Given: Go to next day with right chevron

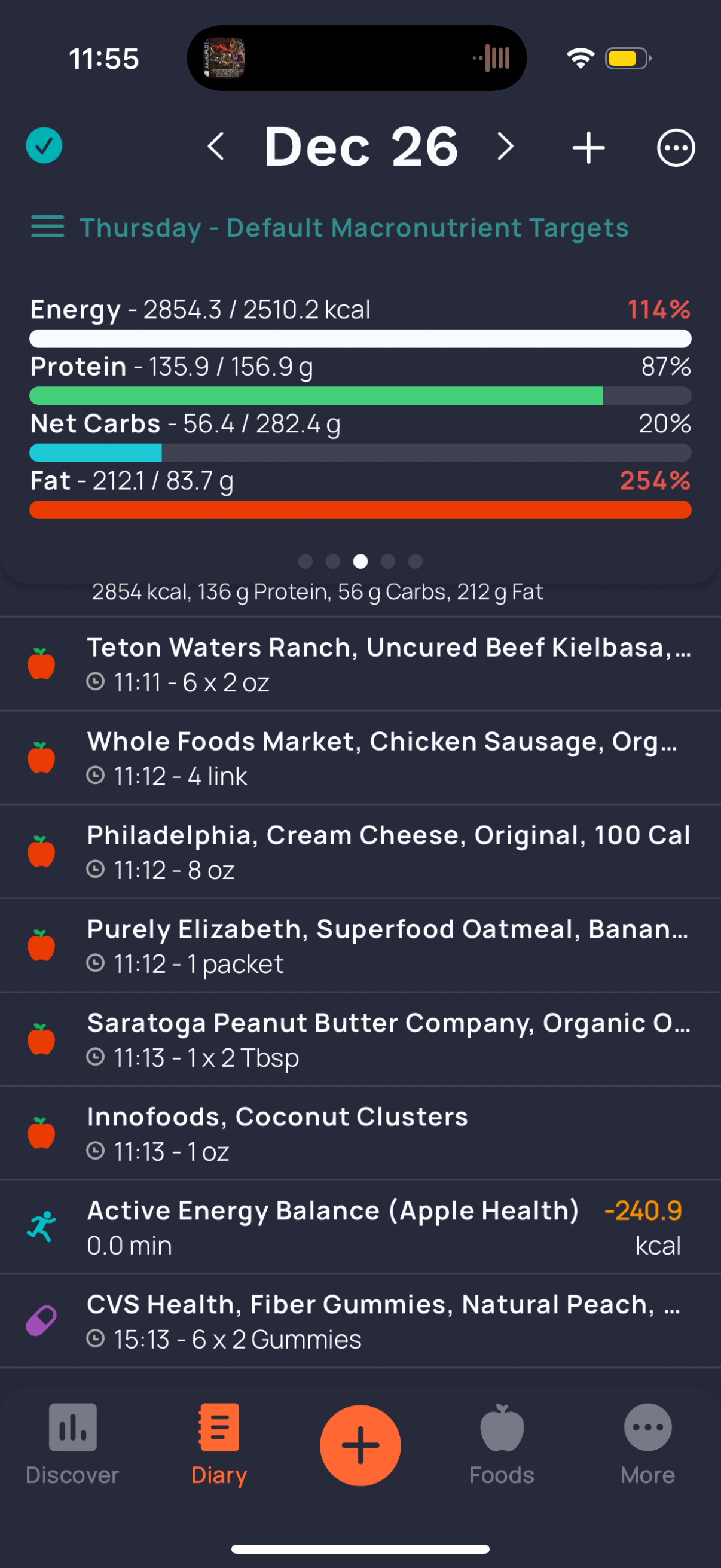Looking at the screenshot, I should tap(505, 147).
